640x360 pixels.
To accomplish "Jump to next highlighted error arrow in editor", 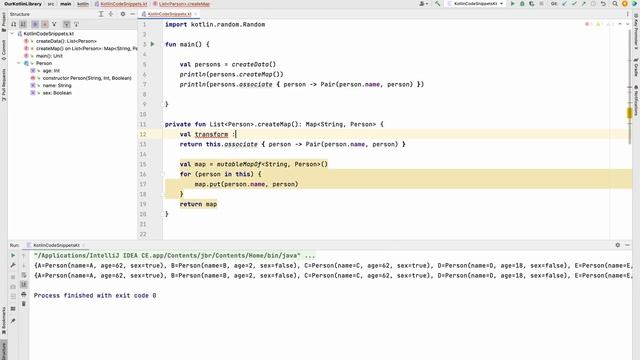I will click(628, 24).
